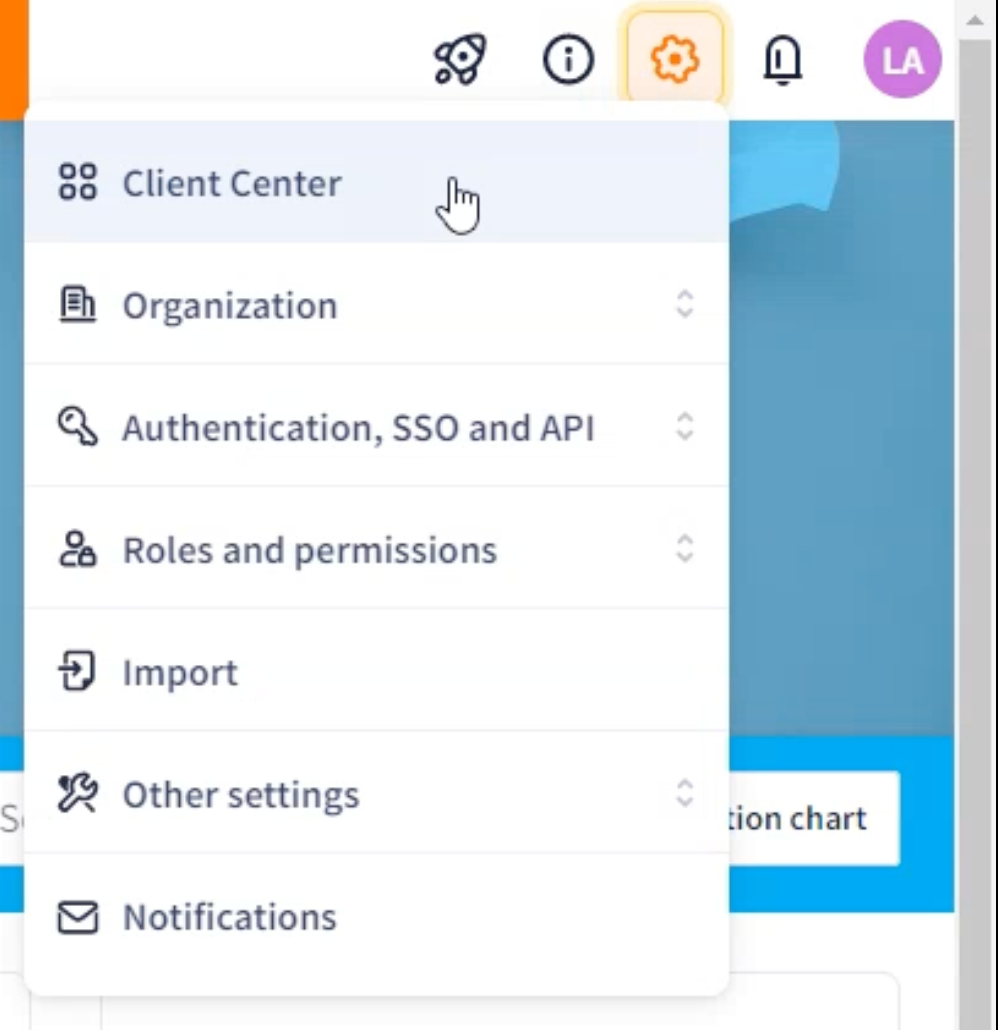
Task: Expand the Authentication, SSO and API section
Action: coord(686,427)
